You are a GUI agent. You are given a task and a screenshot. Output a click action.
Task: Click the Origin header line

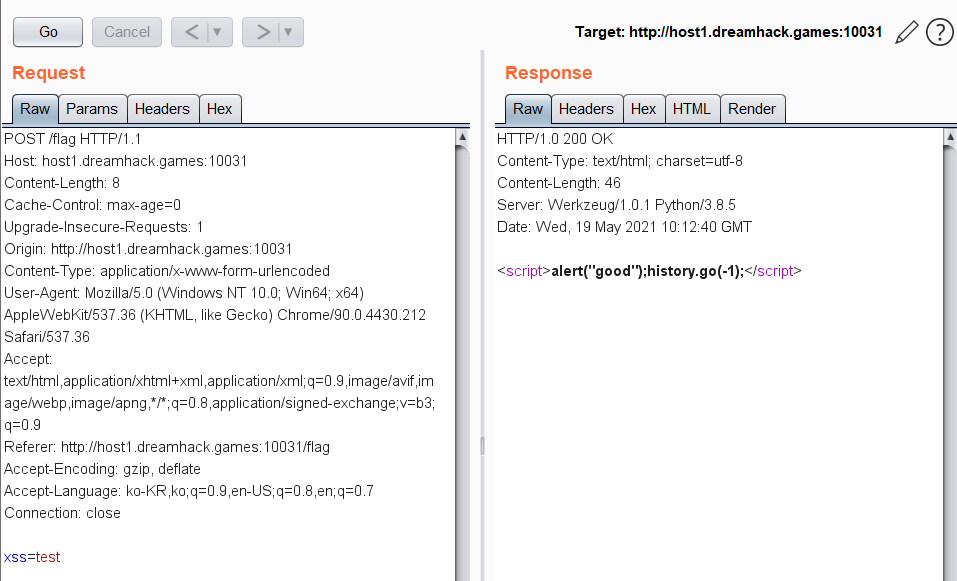coord(148,249)
